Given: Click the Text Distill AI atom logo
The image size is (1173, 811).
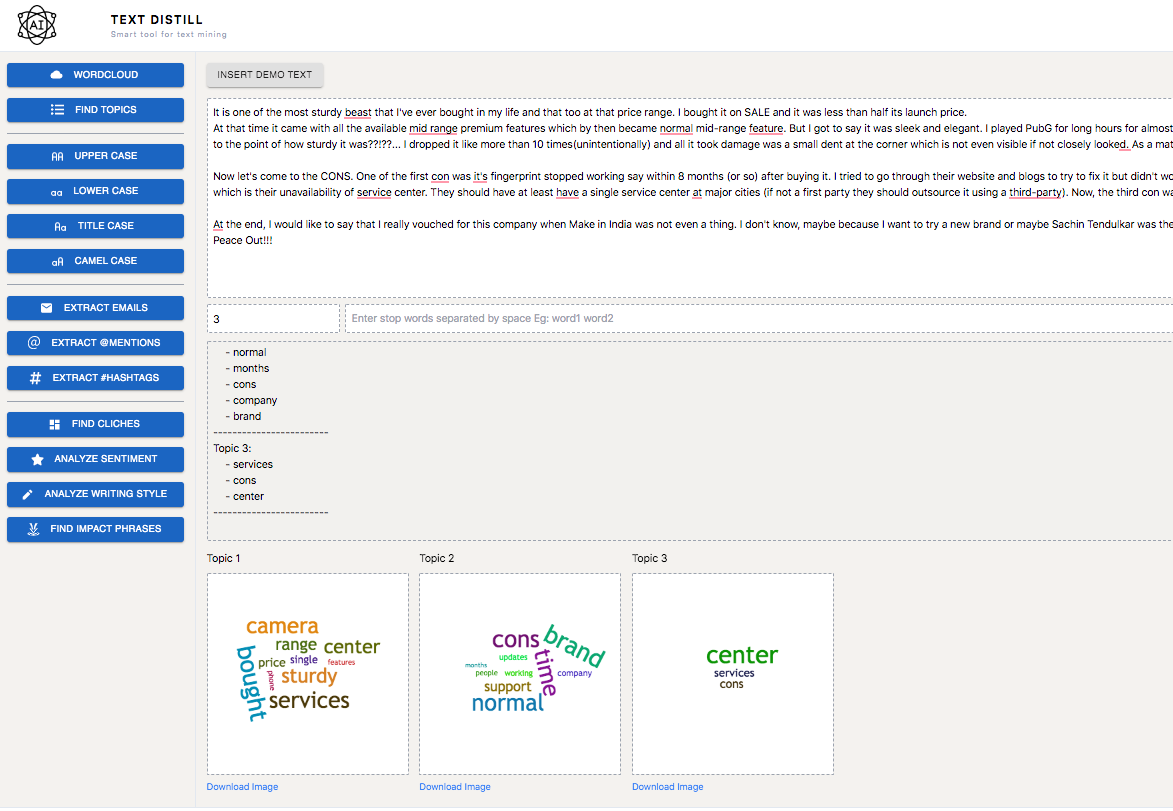Looking at the screenshot, I should click(x=38, y=25).
